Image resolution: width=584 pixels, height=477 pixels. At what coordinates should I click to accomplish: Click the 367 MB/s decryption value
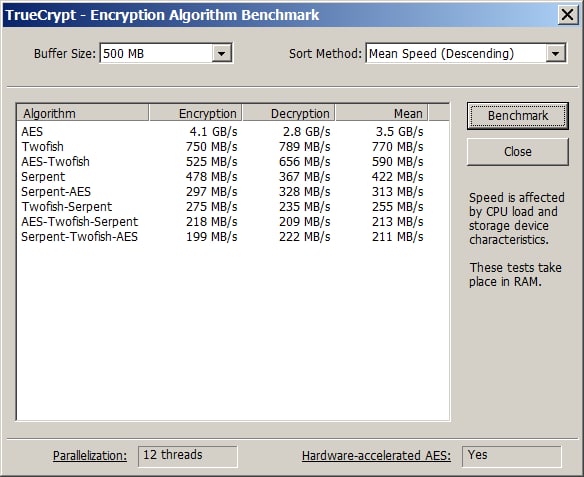[305, 177]
